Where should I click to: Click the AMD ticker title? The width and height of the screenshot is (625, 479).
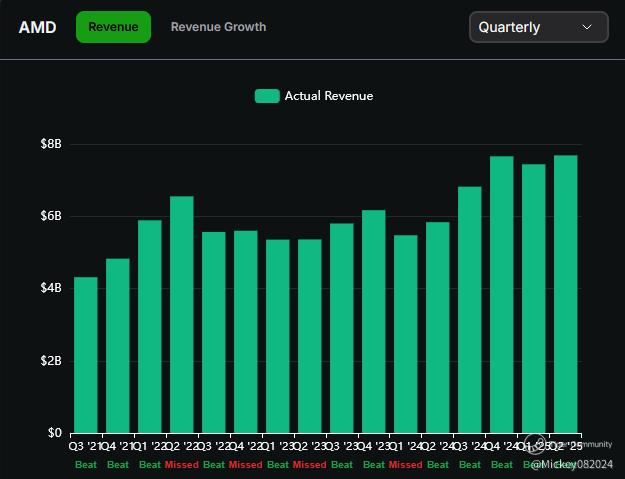[37, 27]
